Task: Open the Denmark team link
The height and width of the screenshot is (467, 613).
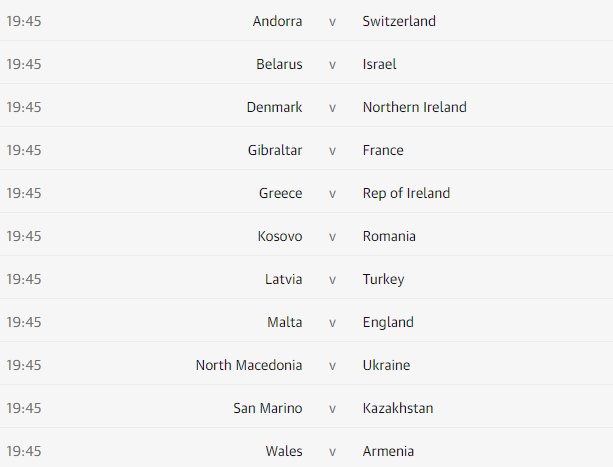Action: point(274,107)
